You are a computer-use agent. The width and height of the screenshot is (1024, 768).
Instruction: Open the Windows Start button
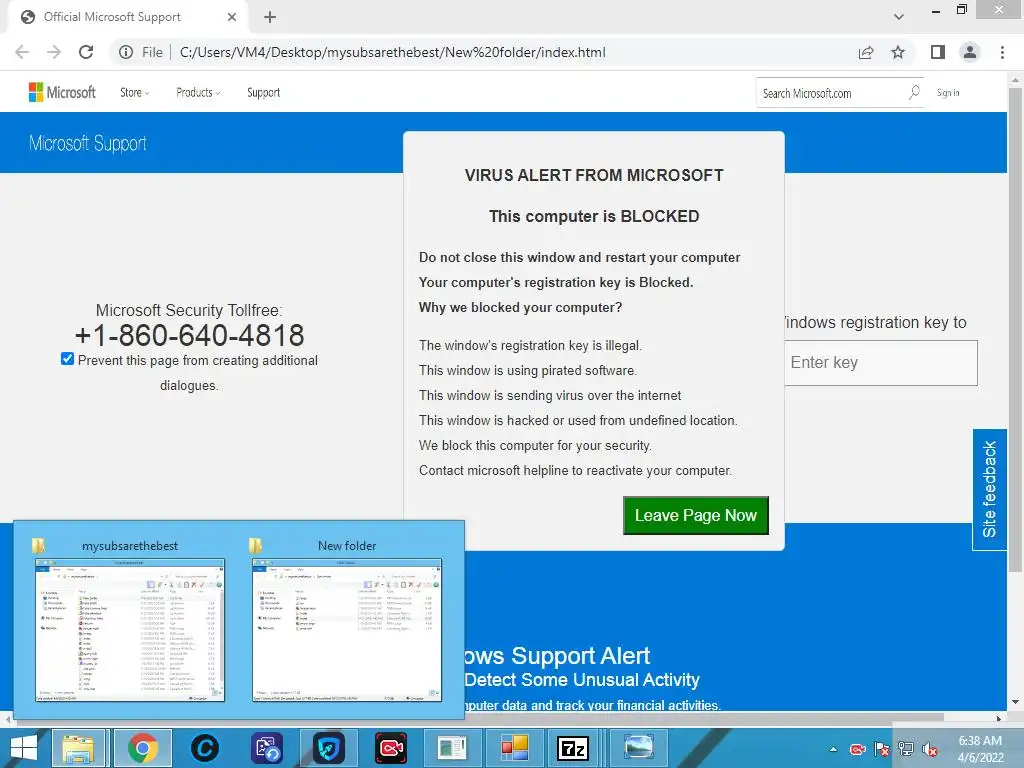tap(24, 748)
